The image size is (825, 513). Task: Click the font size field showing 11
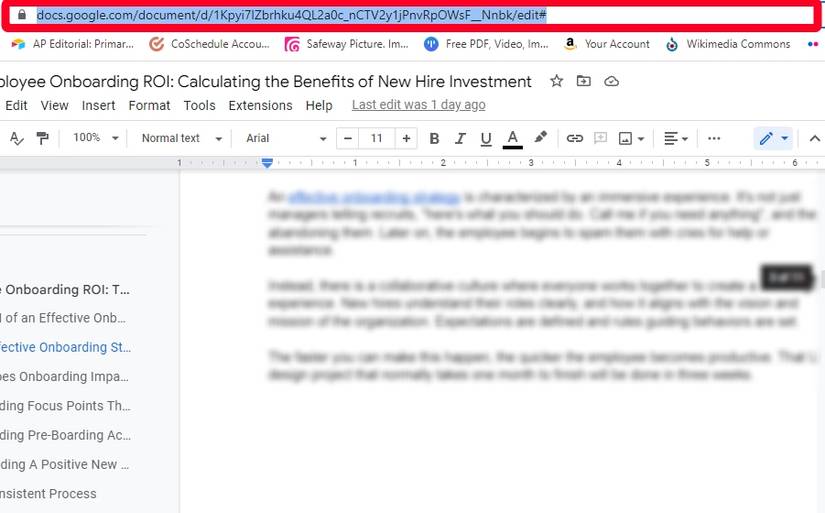tap(377, 138)
